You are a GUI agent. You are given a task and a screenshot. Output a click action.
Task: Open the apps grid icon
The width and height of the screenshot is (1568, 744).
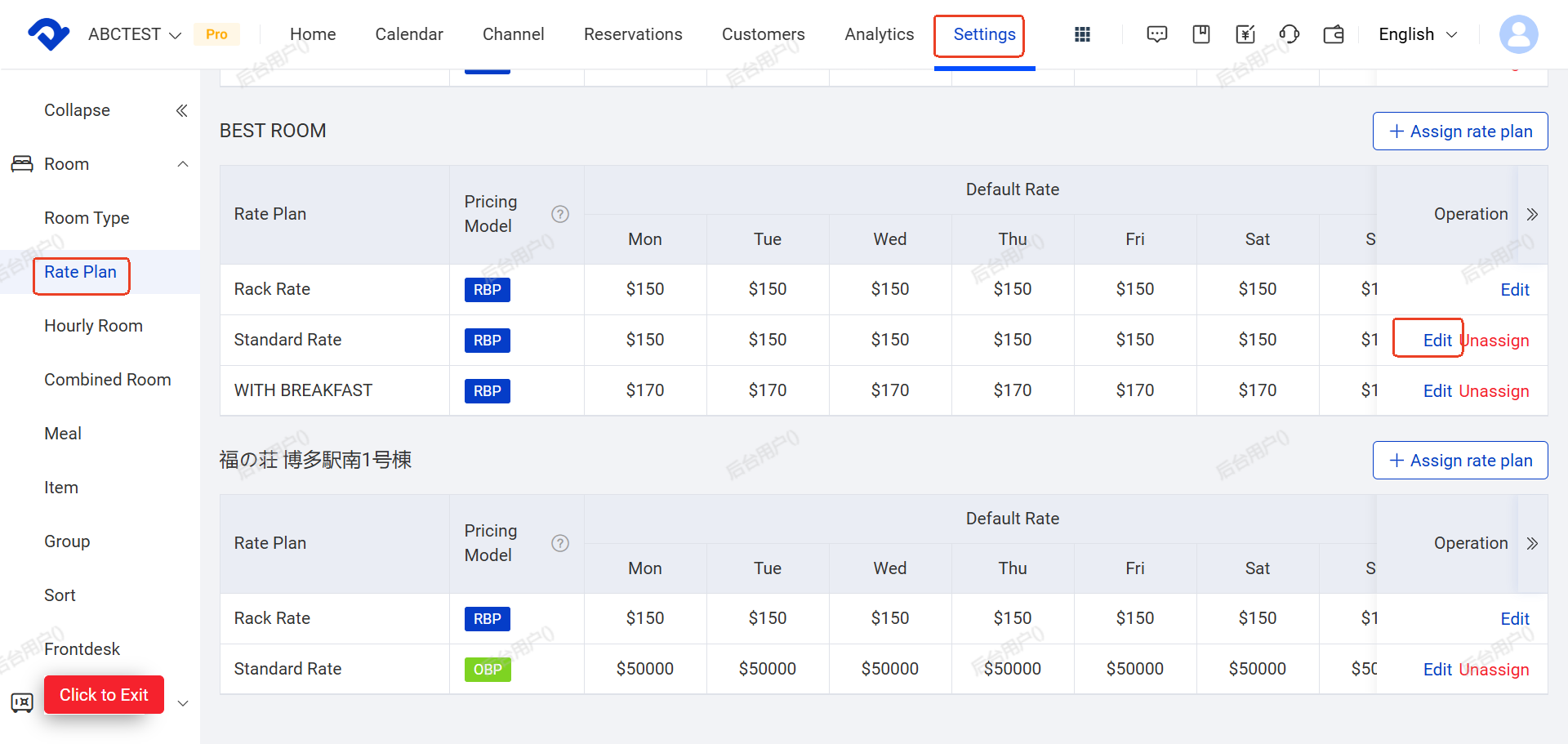[x=1083, y=34]
